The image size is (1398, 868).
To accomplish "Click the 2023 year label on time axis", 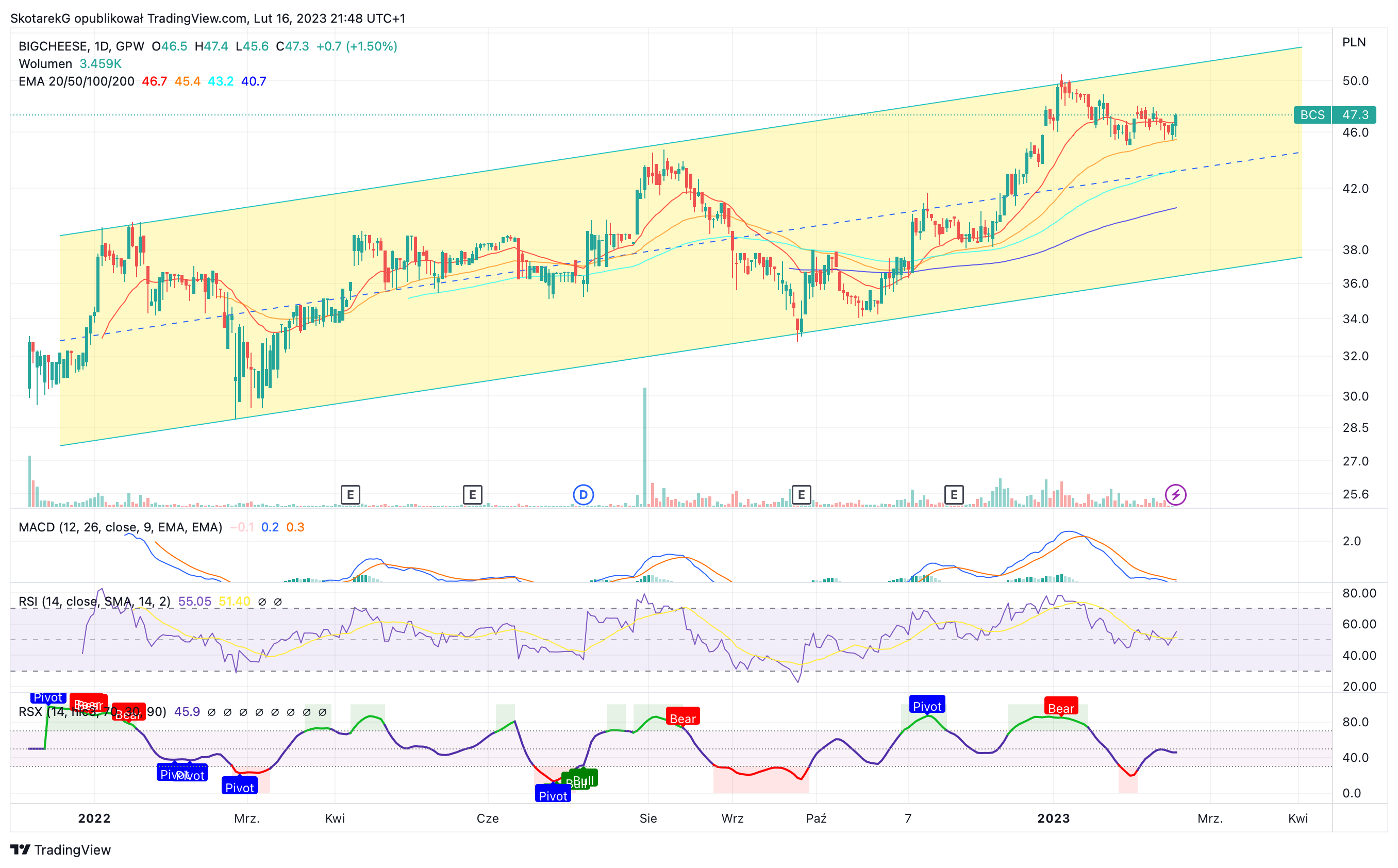I will click(x=1054, y=818).
